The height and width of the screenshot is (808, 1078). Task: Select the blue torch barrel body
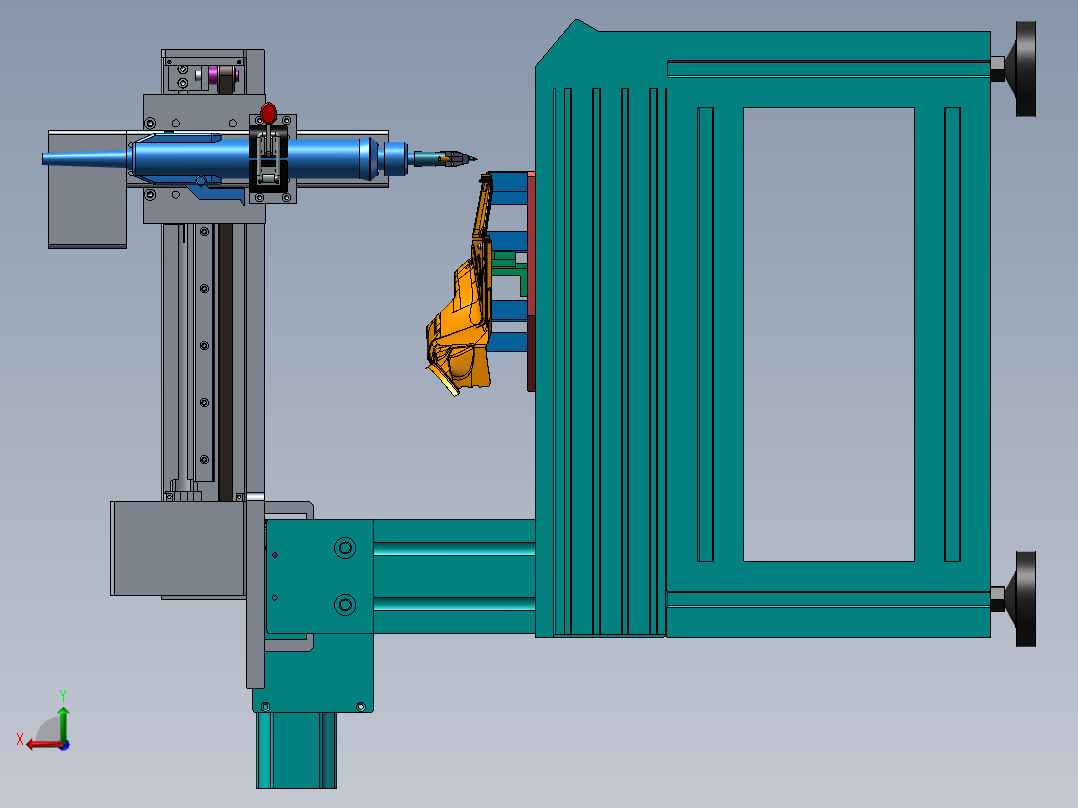(x=323, y=158)
